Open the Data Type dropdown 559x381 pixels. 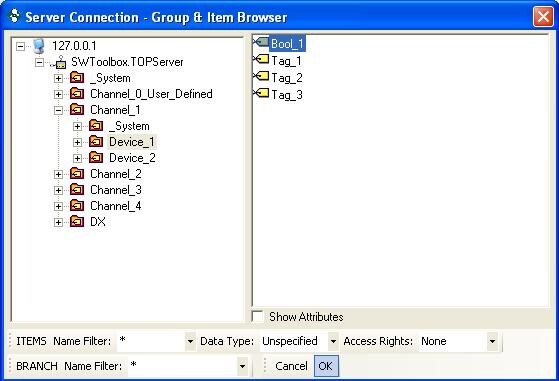(333, 341)
